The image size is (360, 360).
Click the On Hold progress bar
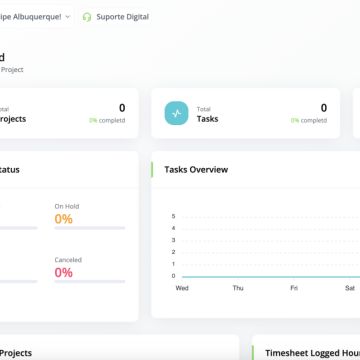pos(90,228)
